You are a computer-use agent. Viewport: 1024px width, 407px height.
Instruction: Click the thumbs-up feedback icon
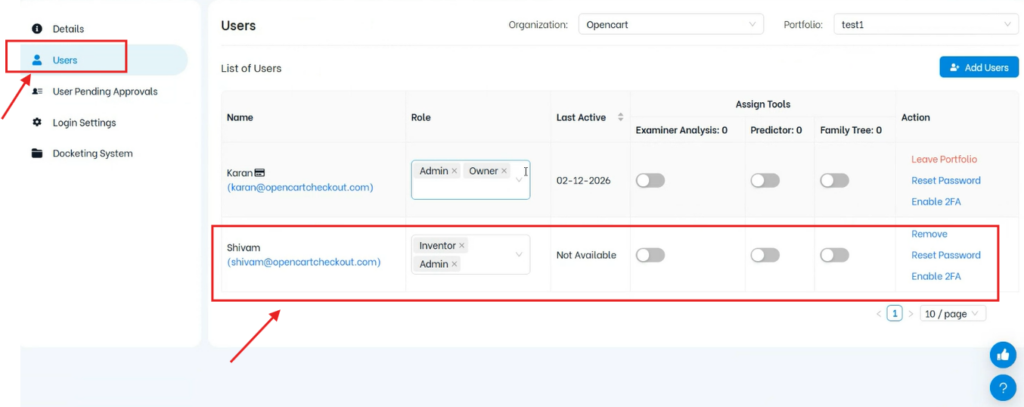(x=1002, y=354)
